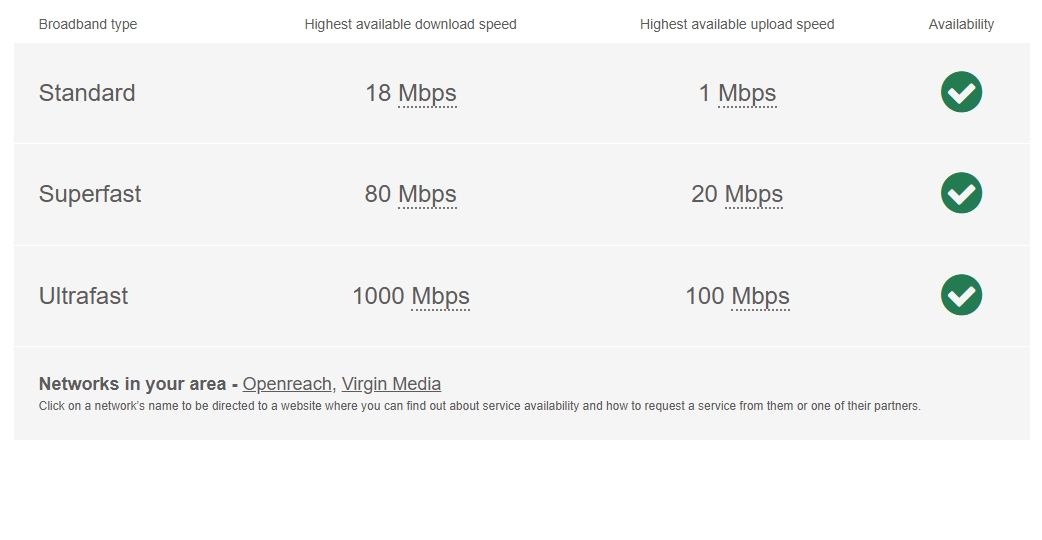
Task: Select the Standard broadband type label
Action: click(87, 93)
